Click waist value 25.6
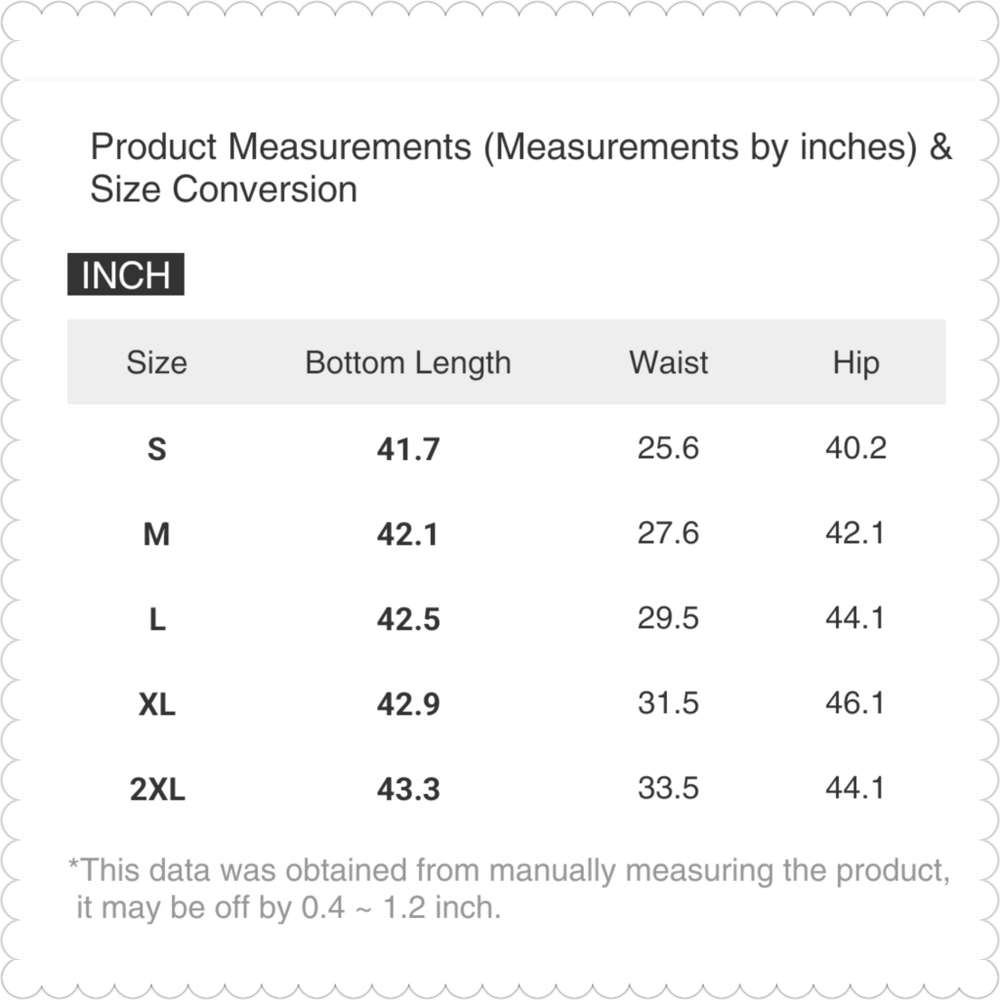The image size is (1000, 1000). point(668,448)
